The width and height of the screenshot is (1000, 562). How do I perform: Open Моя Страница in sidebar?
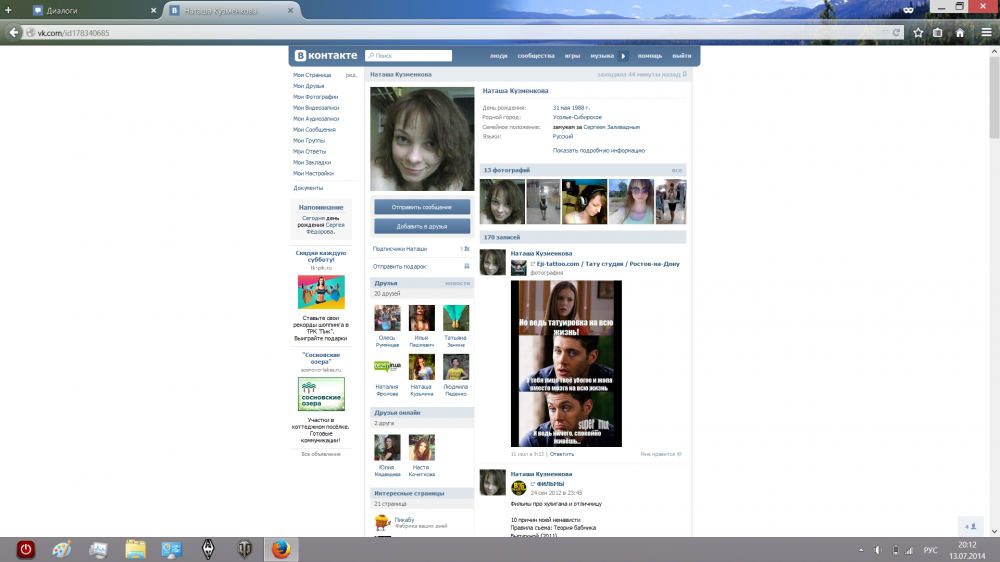312,75
